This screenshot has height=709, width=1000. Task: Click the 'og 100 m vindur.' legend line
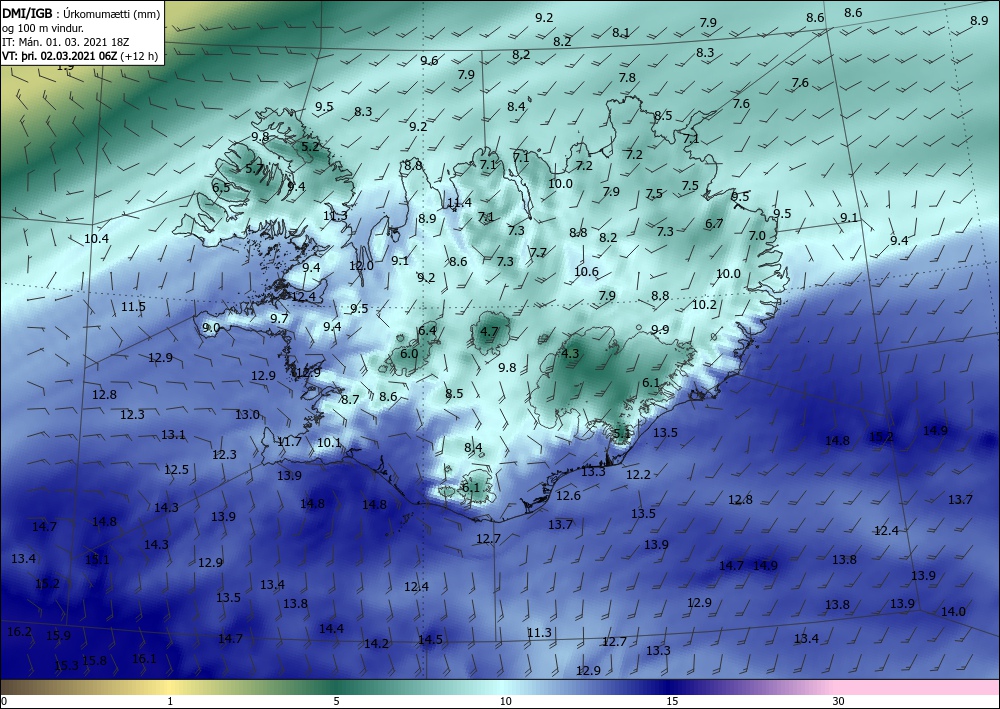pos(43,28)
